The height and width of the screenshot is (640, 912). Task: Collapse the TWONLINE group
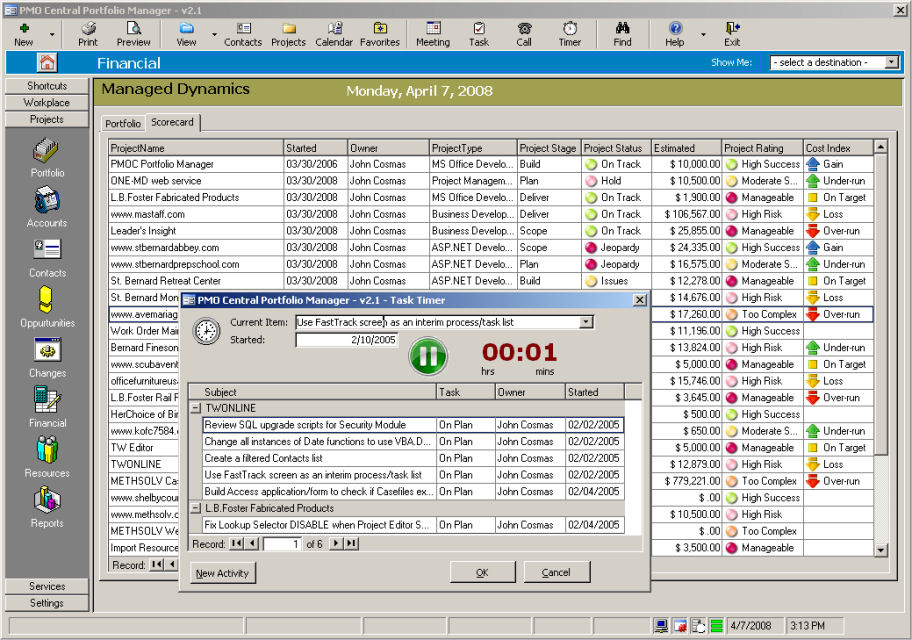pos(196,408)
